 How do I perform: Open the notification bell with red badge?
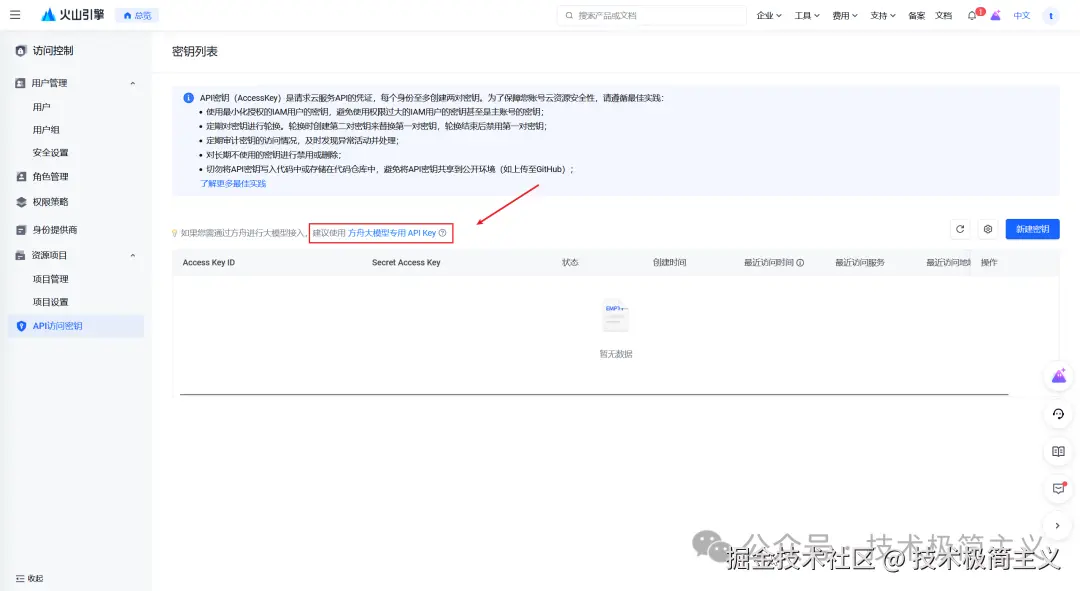click(973, 14)
